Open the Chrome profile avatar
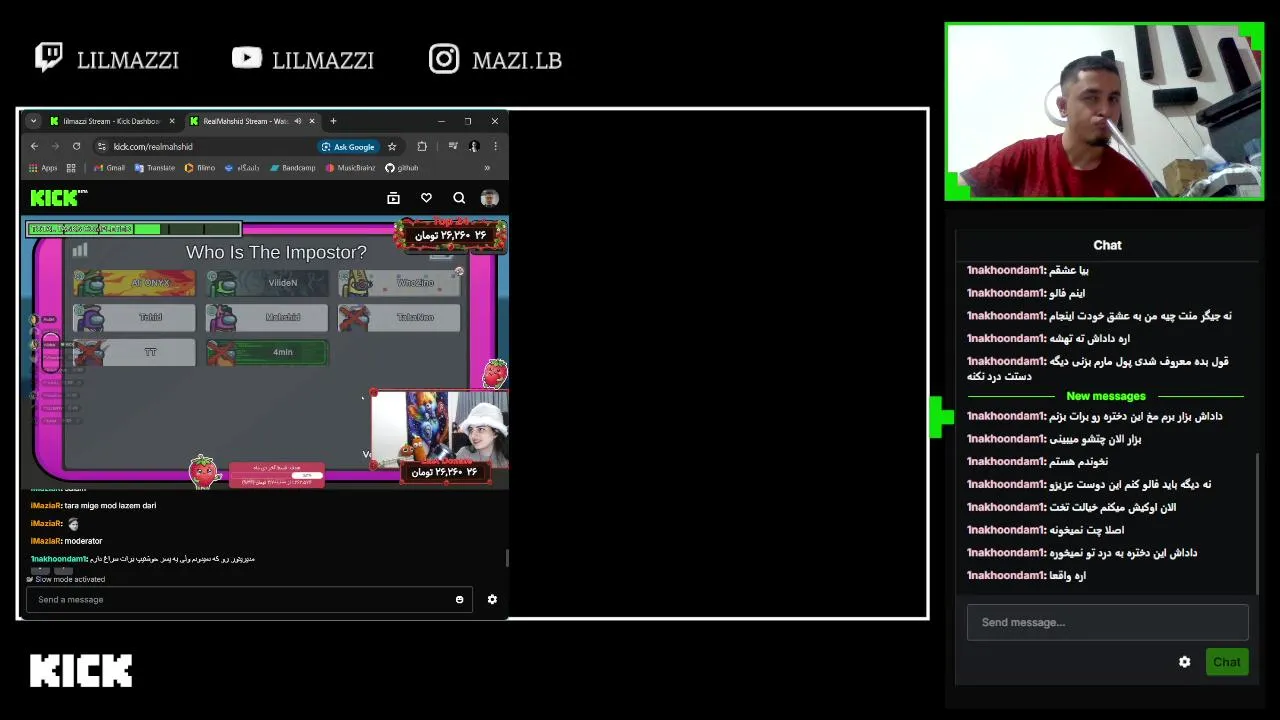 point(474,146)
